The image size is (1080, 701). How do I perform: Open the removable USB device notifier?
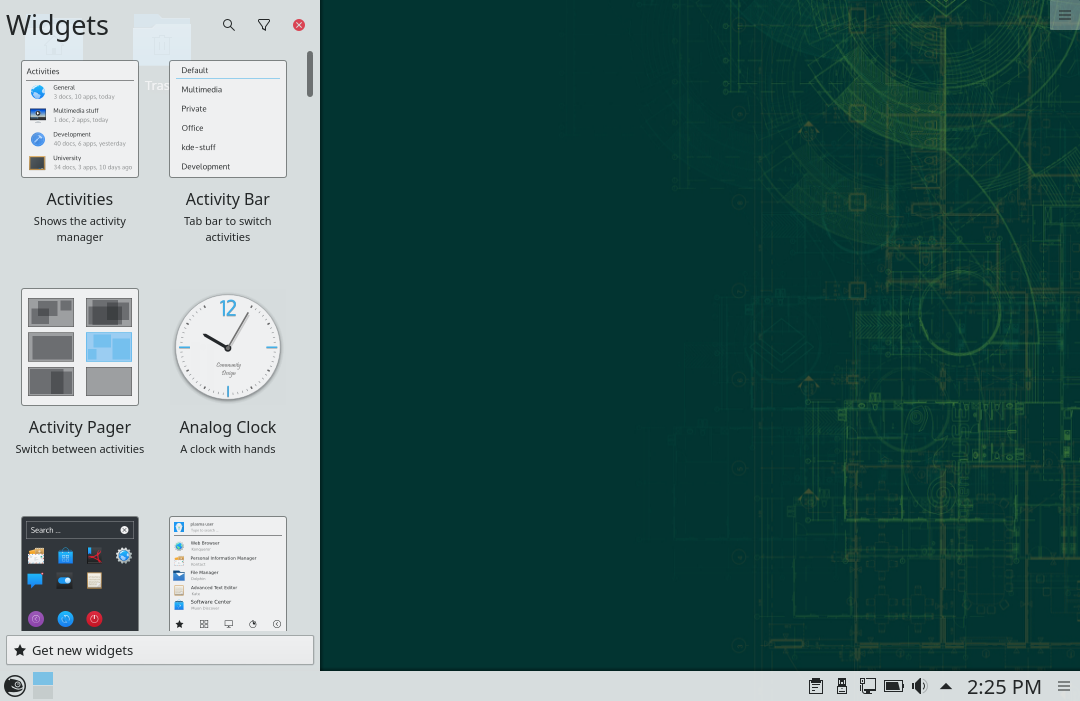(x=842, y=686)
